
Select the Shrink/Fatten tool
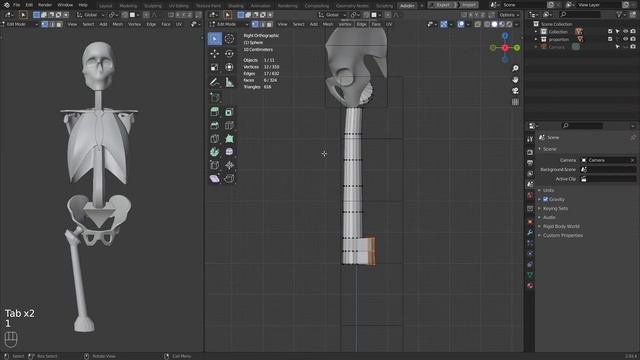[229, 165]
